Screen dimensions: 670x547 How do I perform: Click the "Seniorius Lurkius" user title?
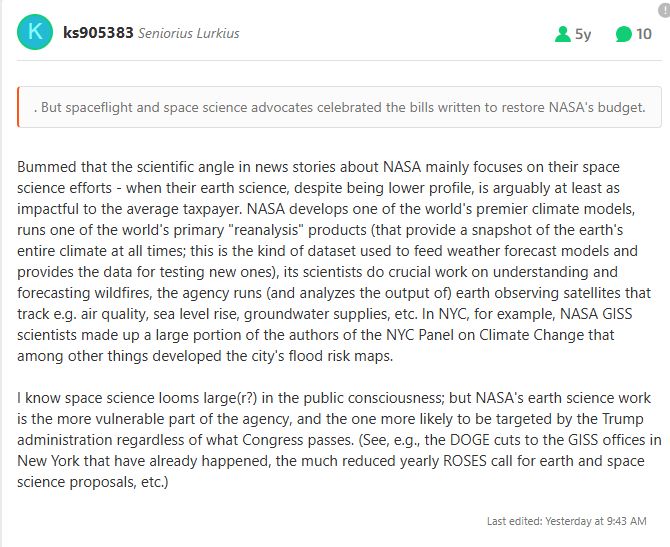pyautogui.click(x=192, y=33)
